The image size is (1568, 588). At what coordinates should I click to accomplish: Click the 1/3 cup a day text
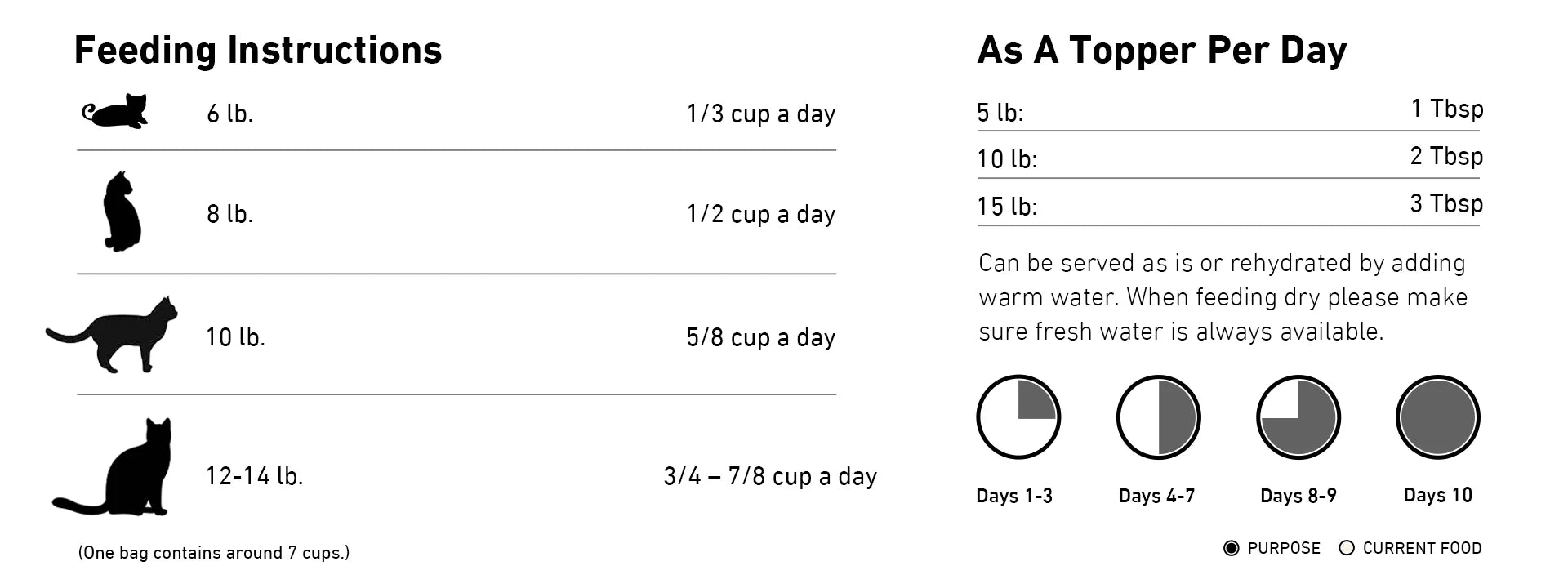click(x=761, y=114)
